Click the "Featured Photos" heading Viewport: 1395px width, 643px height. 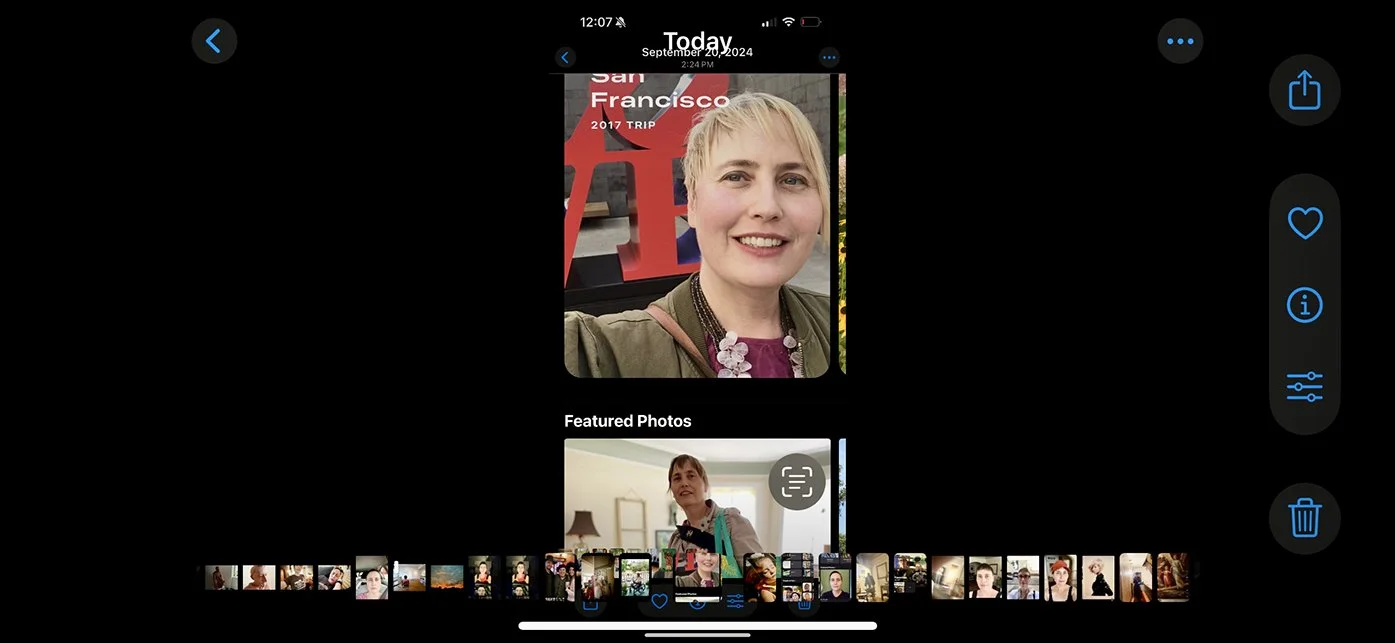point(628,421)
